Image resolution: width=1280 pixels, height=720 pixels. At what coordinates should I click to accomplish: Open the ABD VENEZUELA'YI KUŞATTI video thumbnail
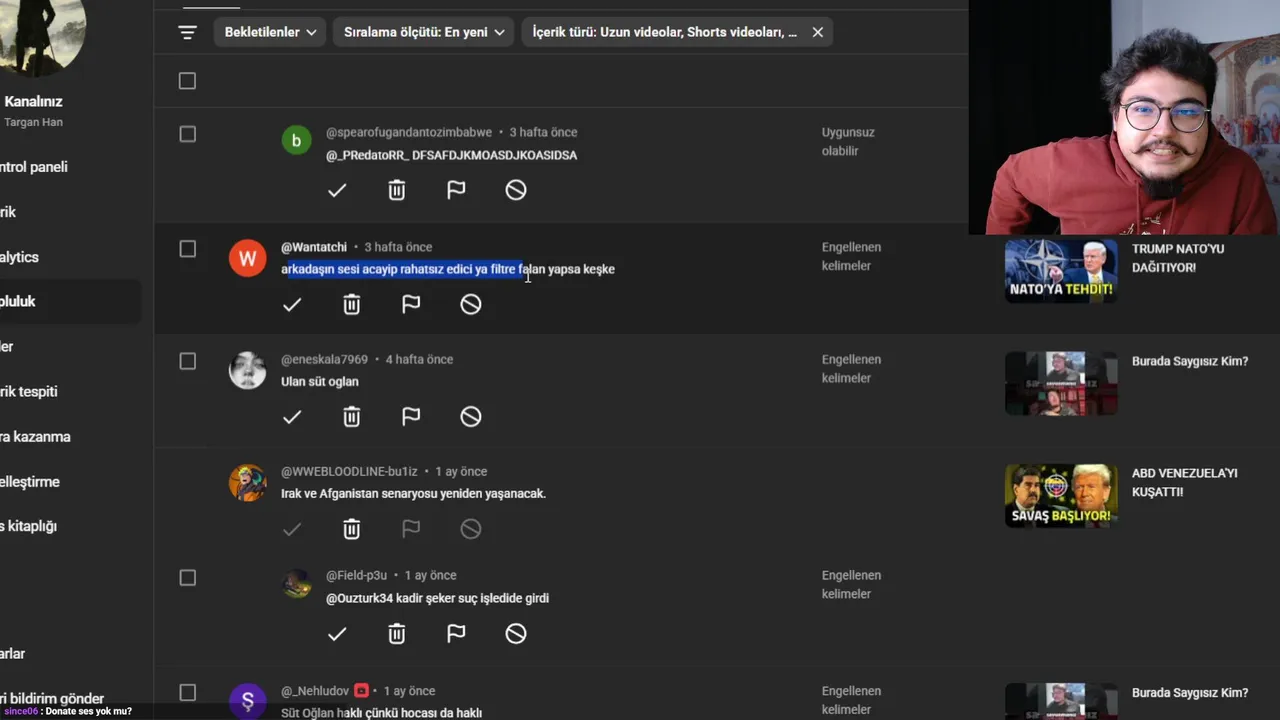pyautogui.click(x=1061, y=496)
